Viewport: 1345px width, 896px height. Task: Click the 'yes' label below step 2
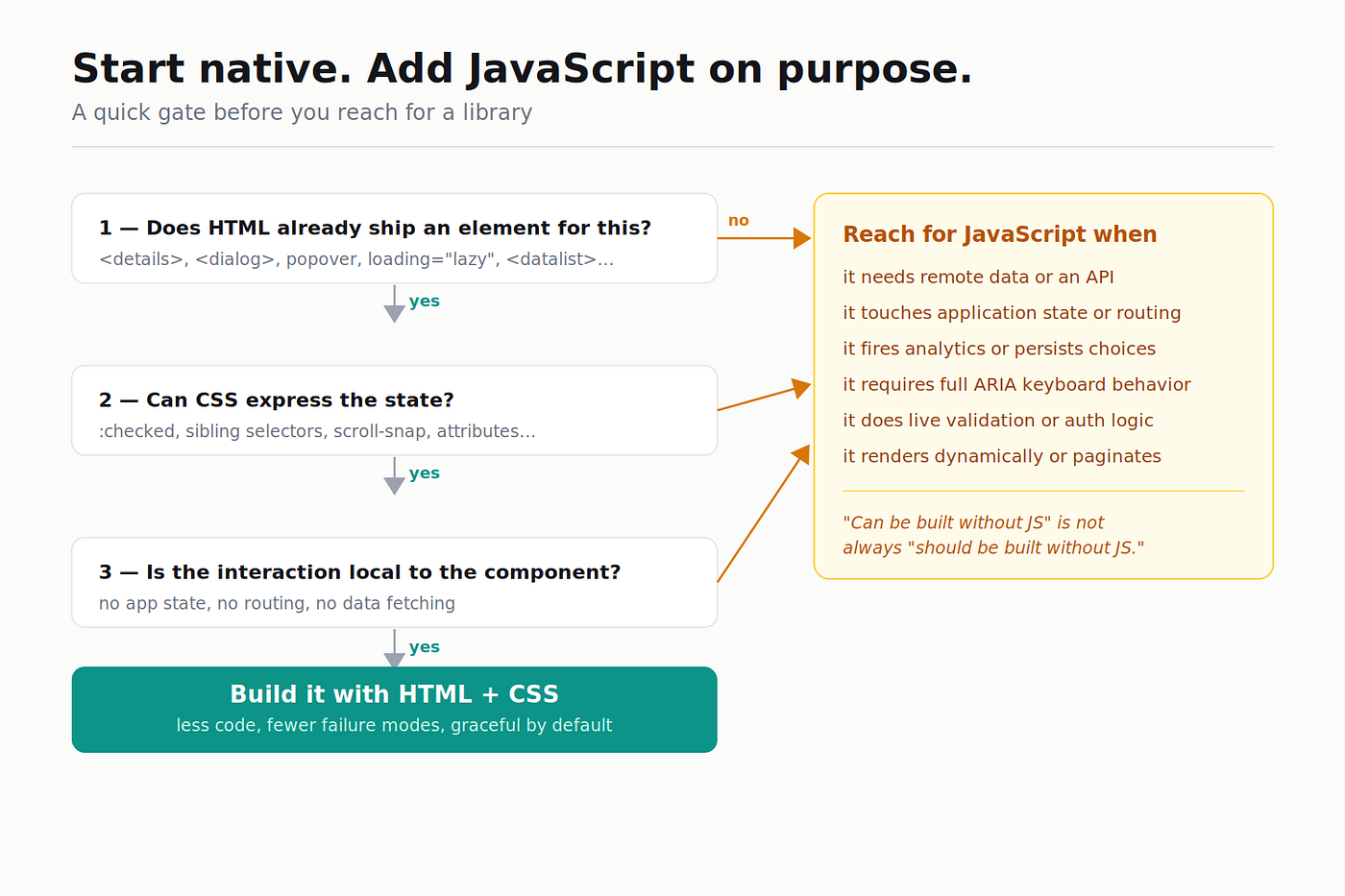424,473
